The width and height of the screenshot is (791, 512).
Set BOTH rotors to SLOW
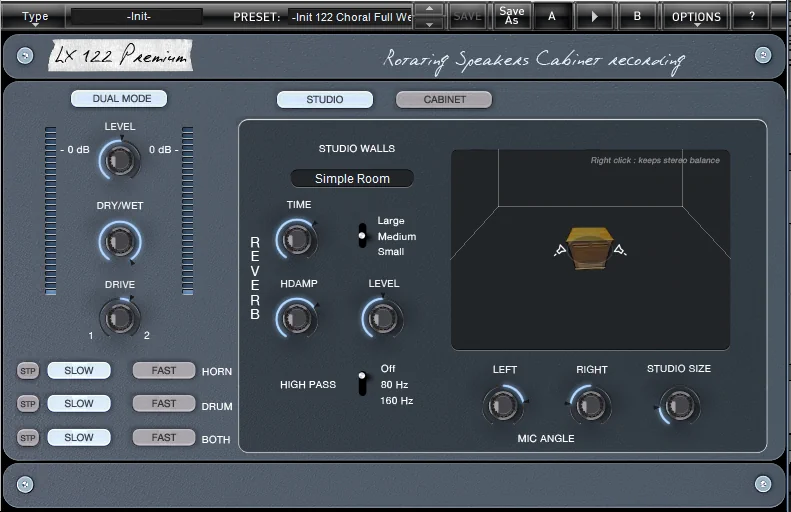pos(79,437)
